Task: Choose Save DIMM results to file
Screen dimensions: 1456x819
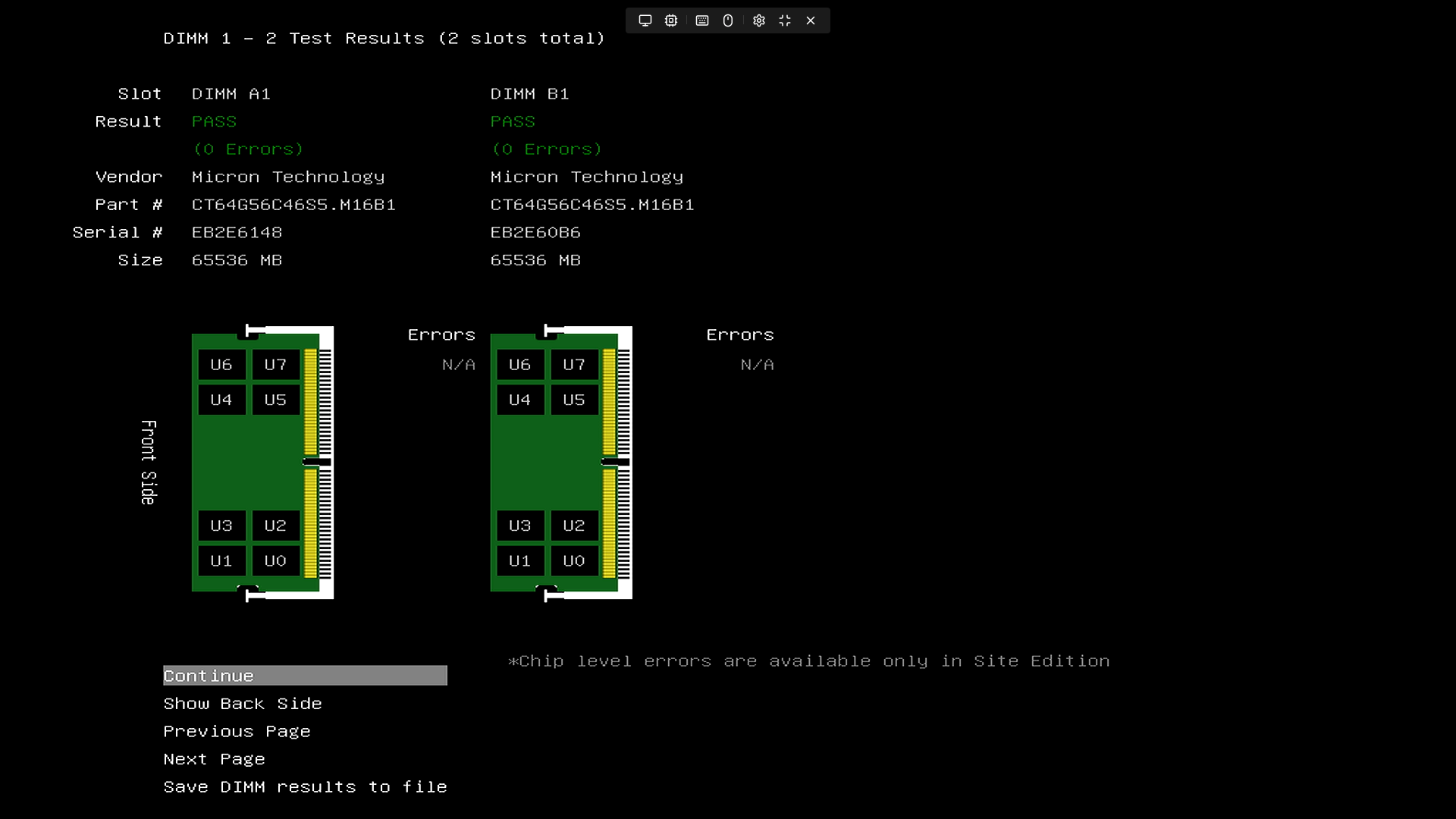Action: tap(305, 787)
